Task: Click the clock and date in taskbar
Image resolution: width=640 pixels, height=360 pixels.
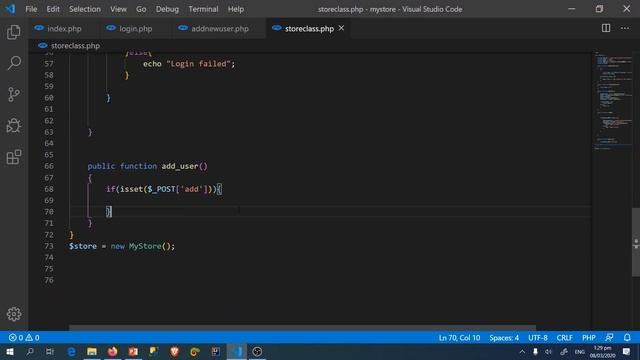Action: click(x=602, y=352)
